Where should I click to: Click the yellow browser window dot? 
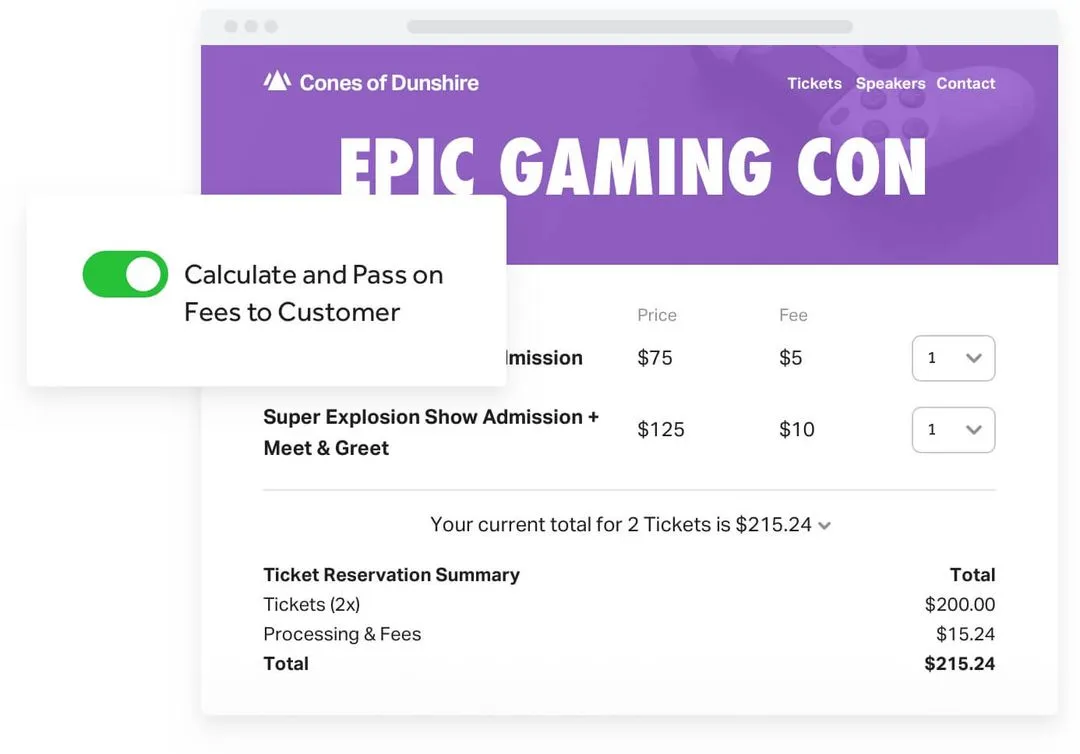pyautogui.click(x=249, y=26)
